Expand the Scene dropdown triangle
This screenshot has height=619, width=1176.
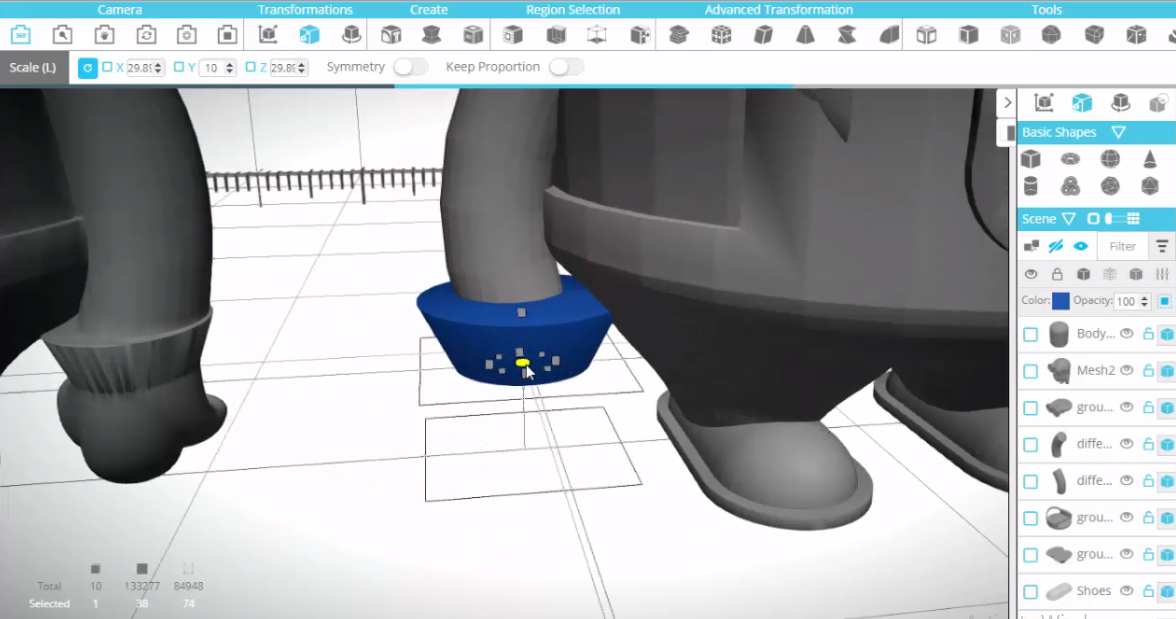click(1069, 218)
